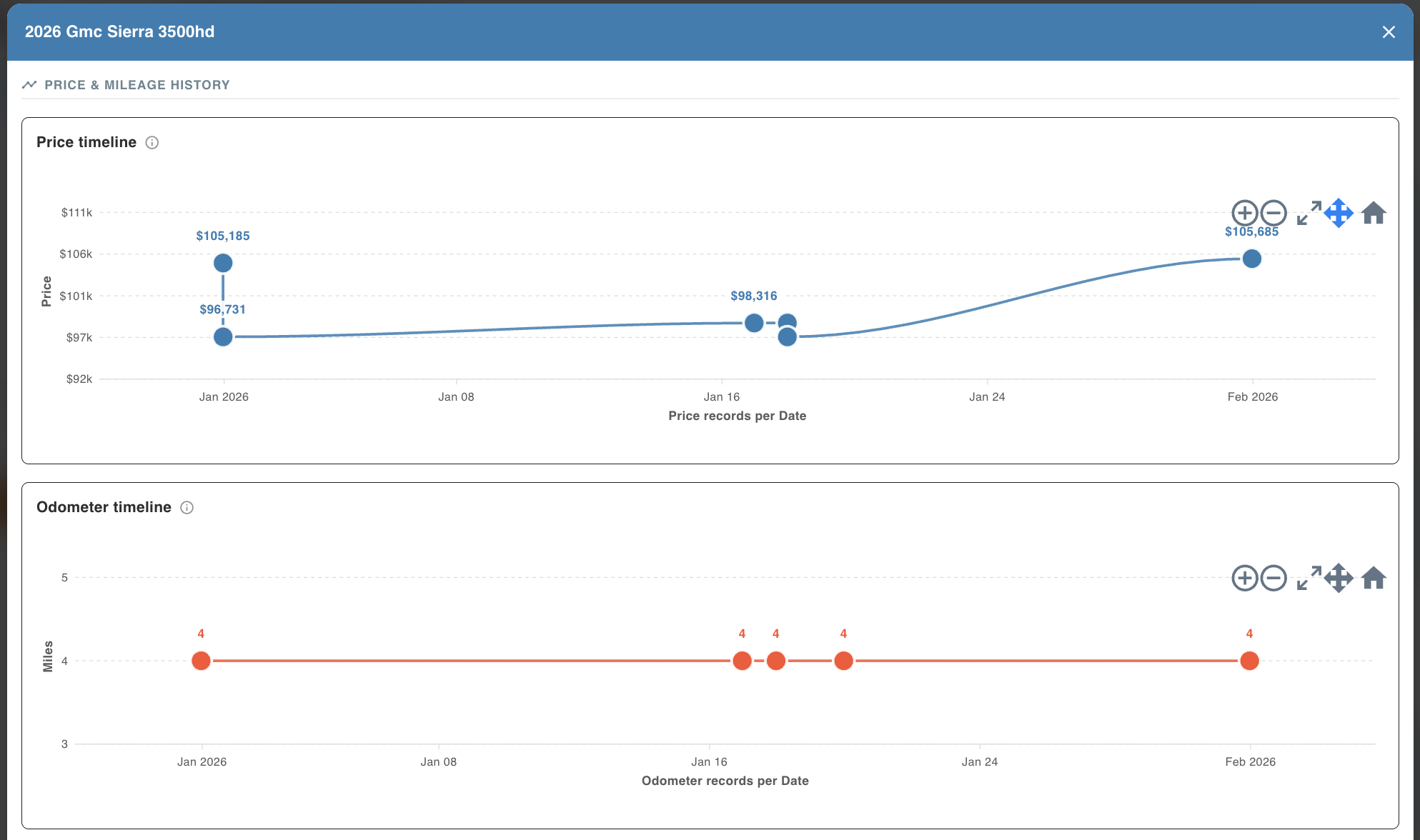Image resolution: width=1420 pixels, height=840 pixels.
Task: Open info tooltip next to Odometer timeline
Action: (x=187, y=508)
